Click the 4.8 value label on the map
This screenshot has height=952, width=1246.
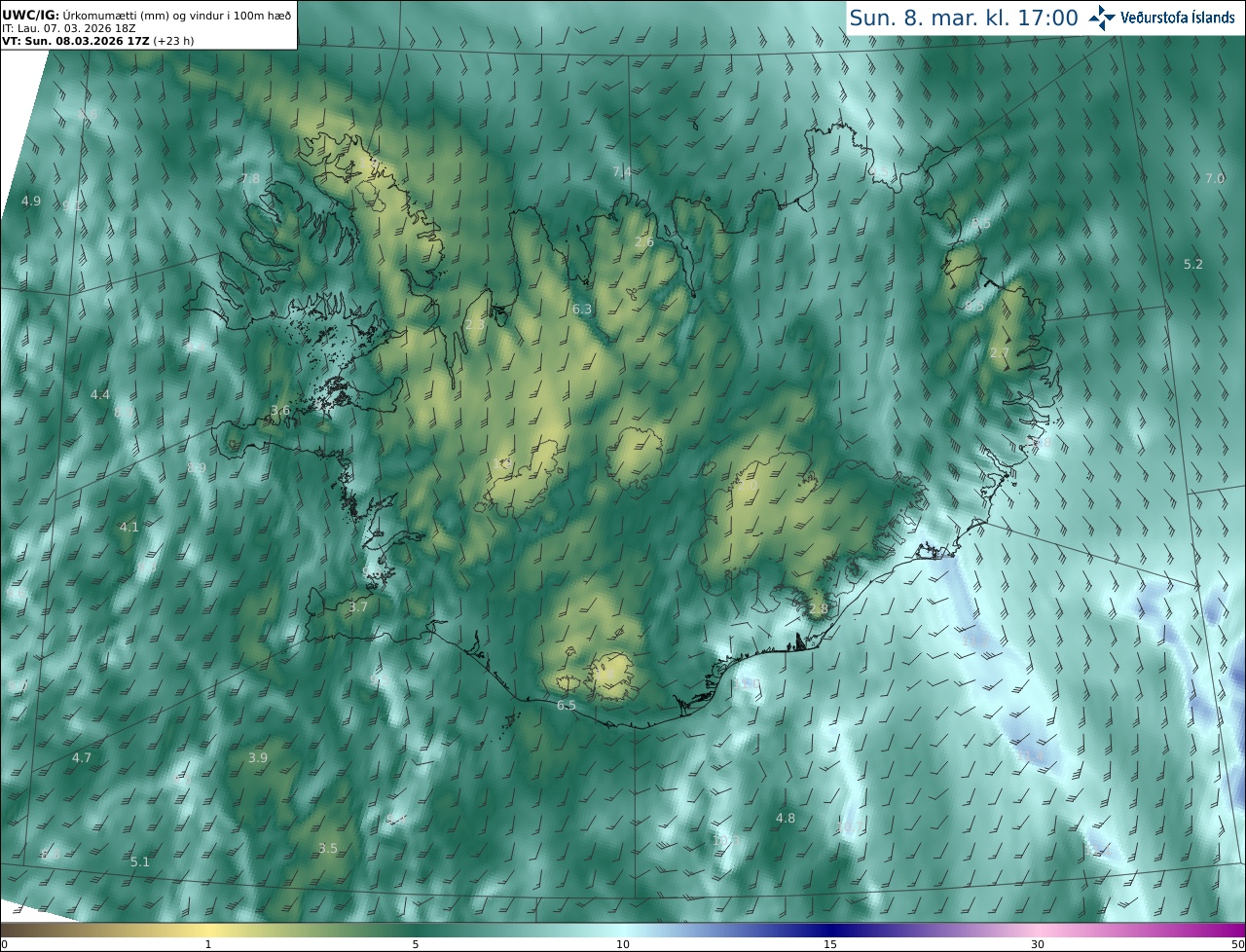point(786,818)
